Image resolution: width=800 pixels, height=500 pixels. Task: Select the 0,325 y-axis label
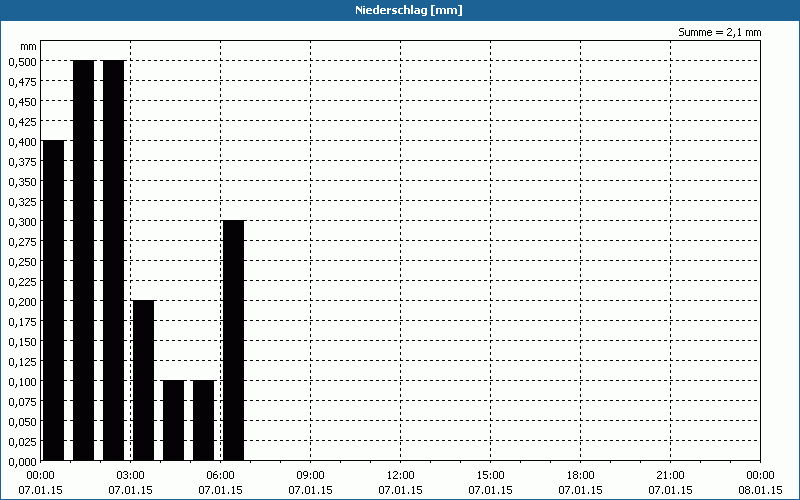tap(23, 202)
